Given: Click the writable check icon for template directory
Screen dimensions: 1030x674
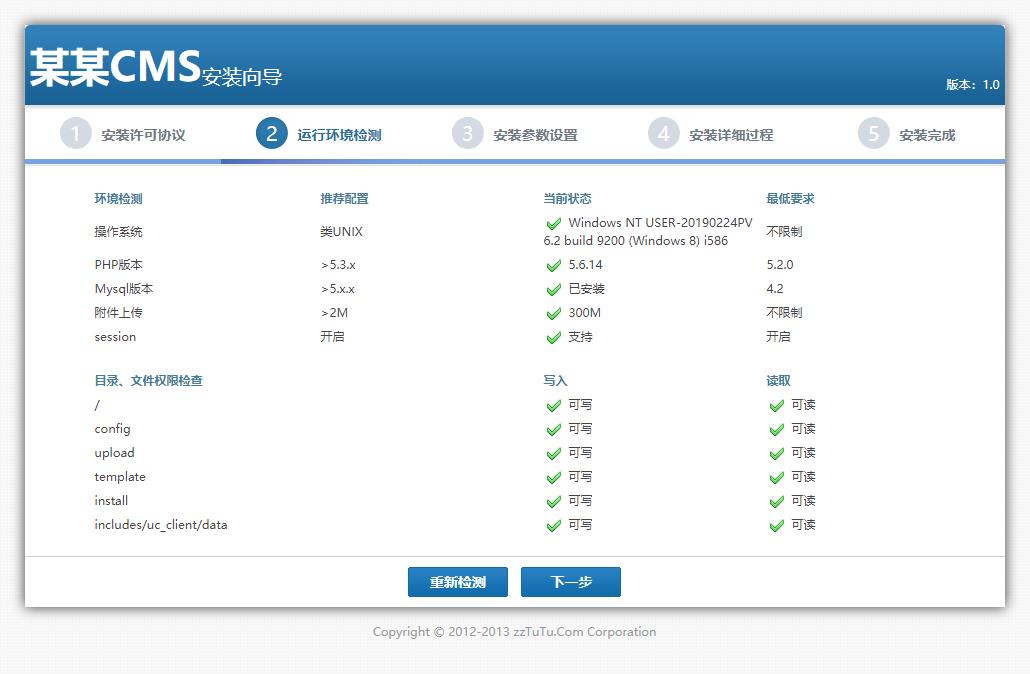Looking at the screenshot, I should pyautogui.click(x=553, y=478).
